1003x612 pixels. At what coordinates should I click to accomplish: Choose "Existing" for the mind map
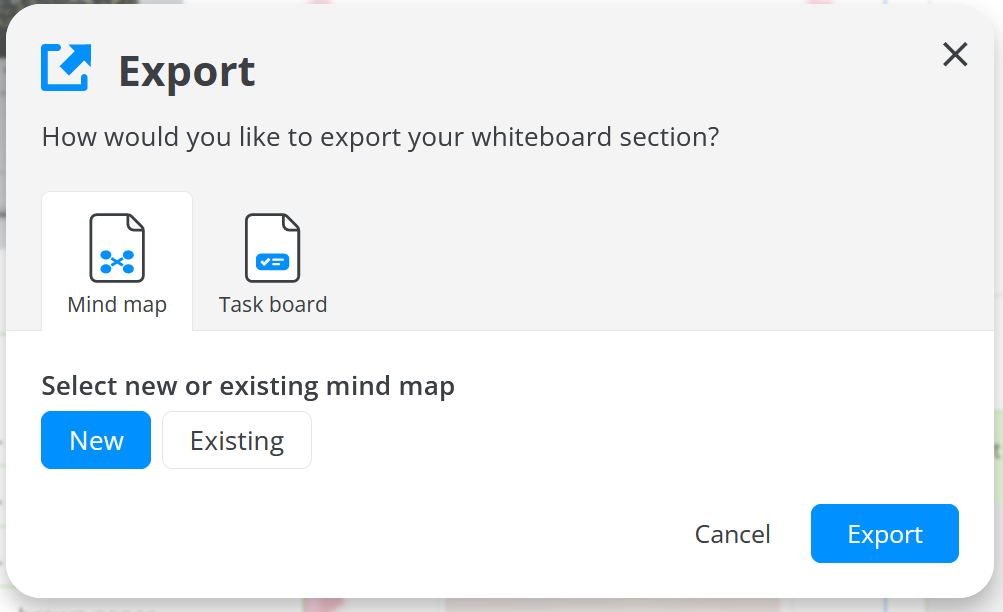236,439
